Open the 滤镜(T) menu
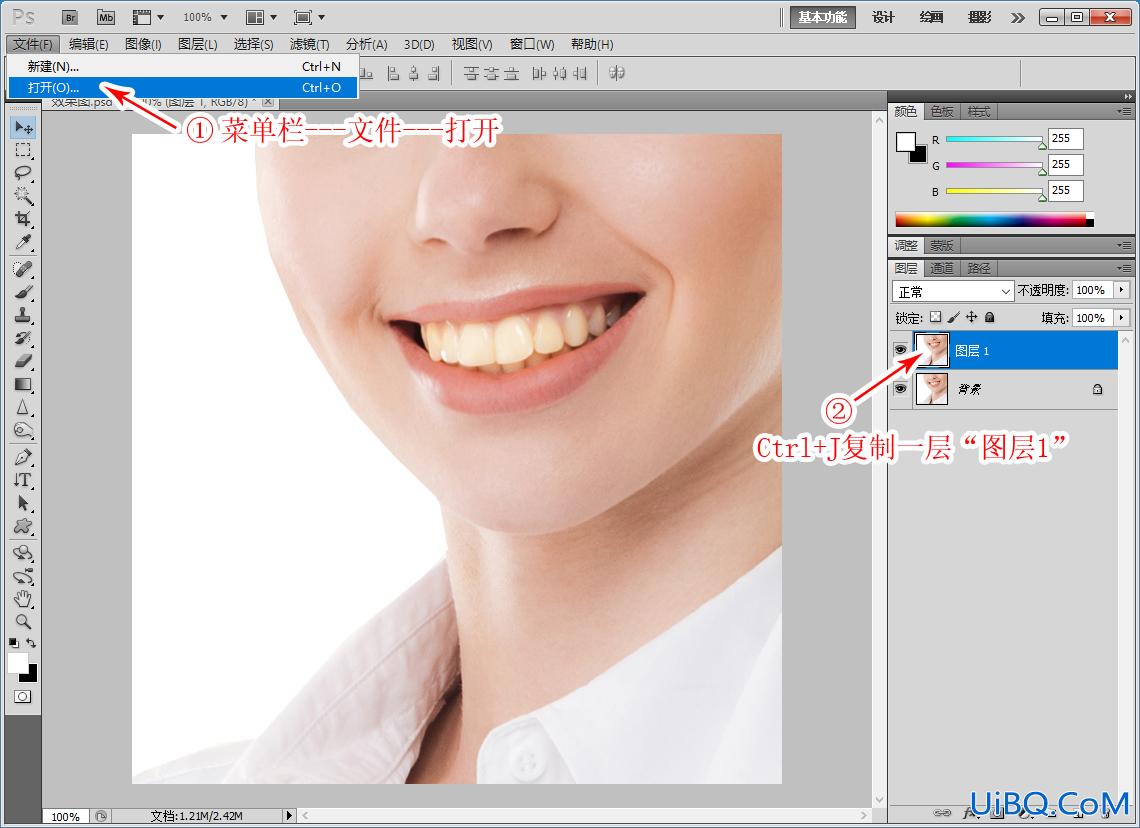 [x=310, y=44]
